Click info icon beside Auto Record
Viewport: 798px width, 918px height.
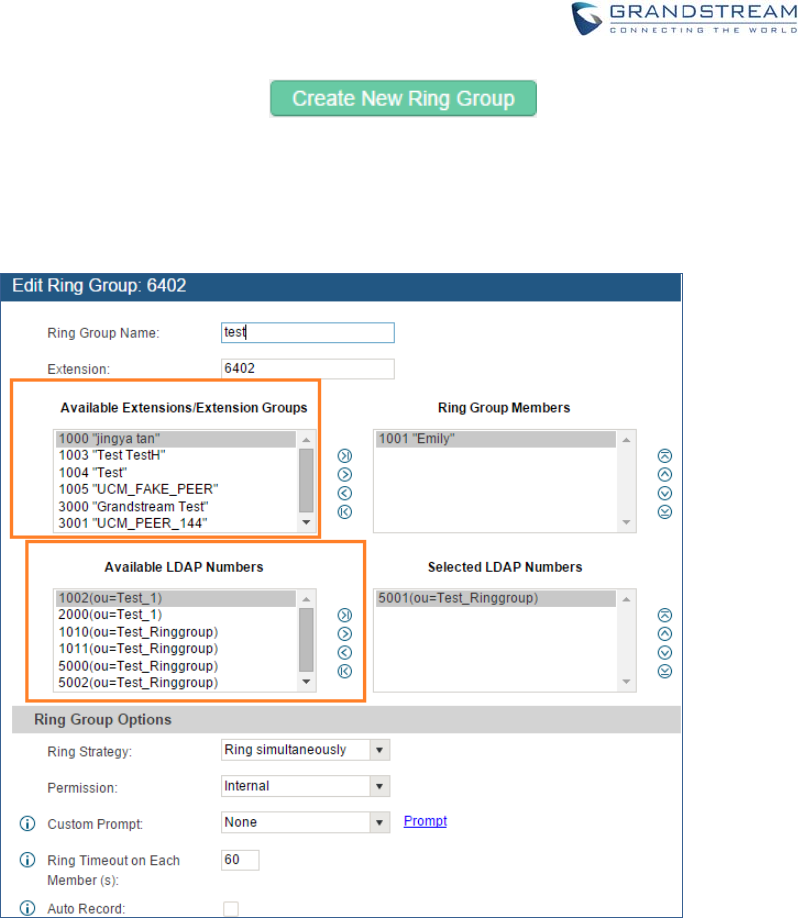coord(28,908)
